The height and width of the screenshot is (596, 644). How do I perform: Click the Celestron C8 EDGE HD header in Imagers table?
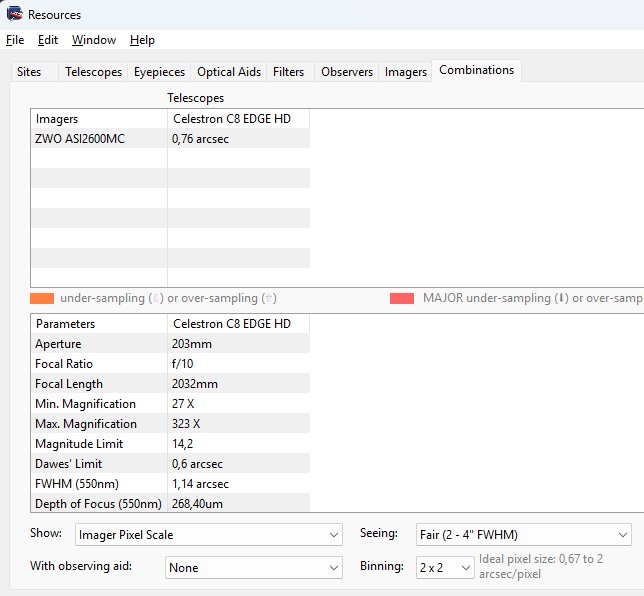click(x=239, y=119)
